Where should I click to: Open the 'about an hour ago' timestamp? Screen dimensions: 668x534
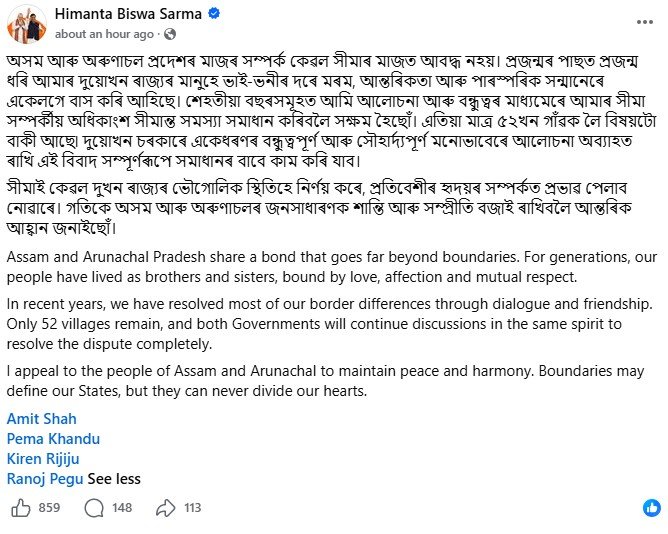104,35
